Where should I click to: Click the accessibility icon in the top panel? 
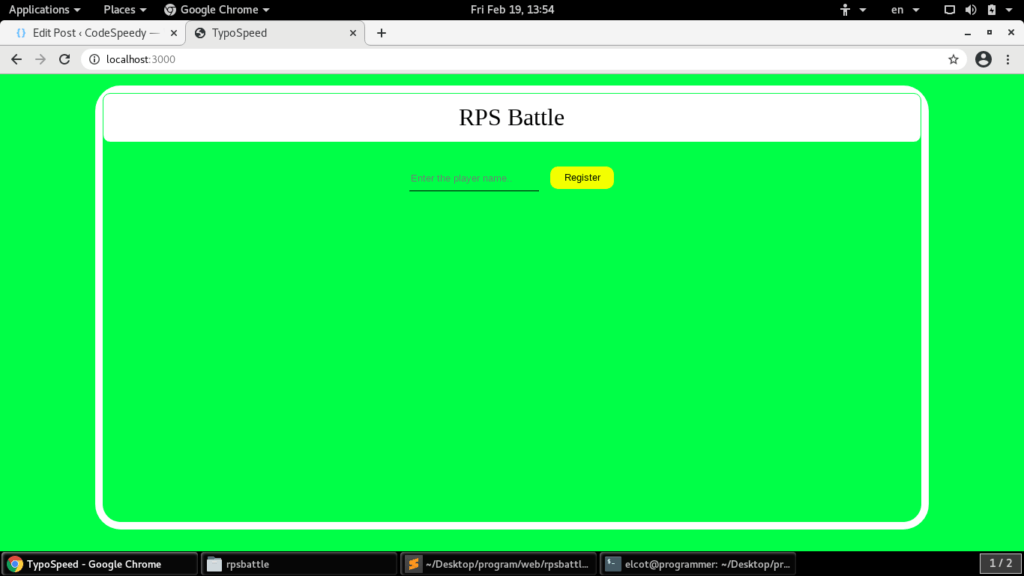pos(845,9)
